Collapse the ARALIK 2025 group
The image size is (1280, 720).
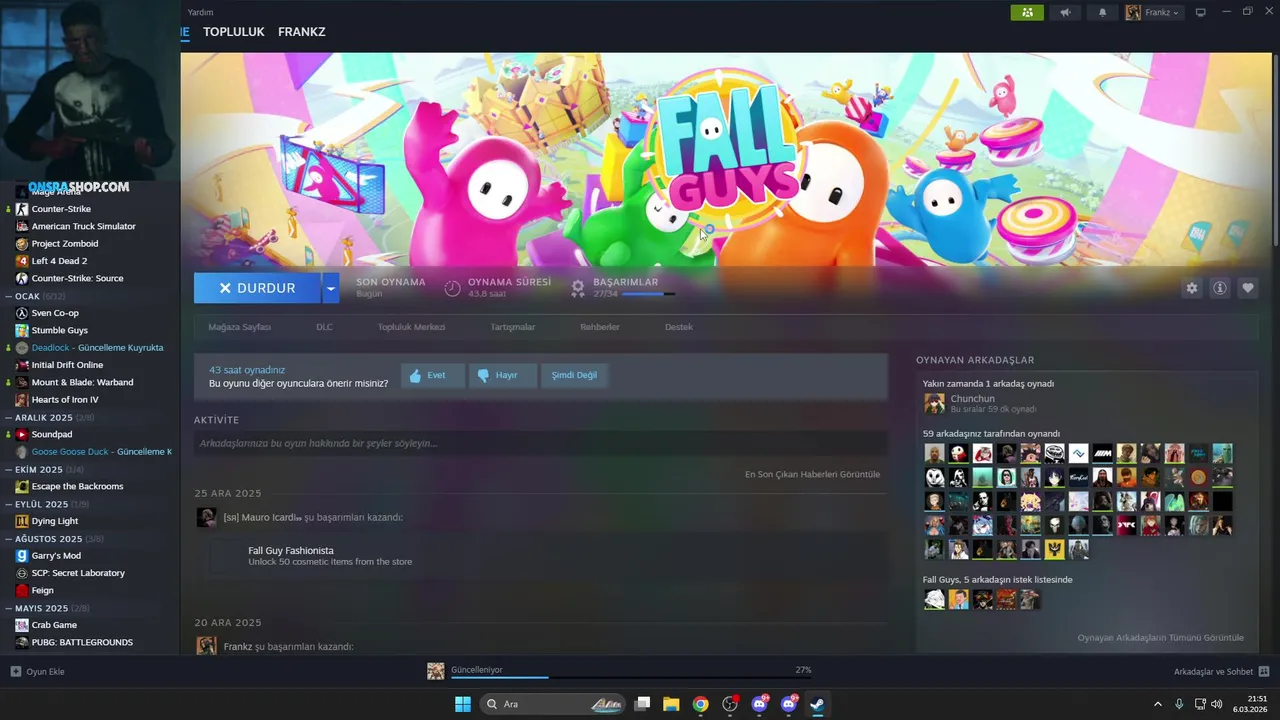tap(50, 417)
